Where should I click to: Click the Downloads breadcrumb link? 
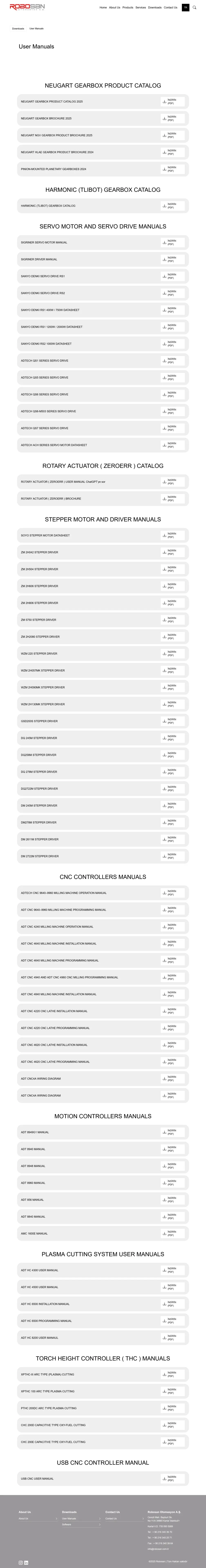(x=18, y=29)
